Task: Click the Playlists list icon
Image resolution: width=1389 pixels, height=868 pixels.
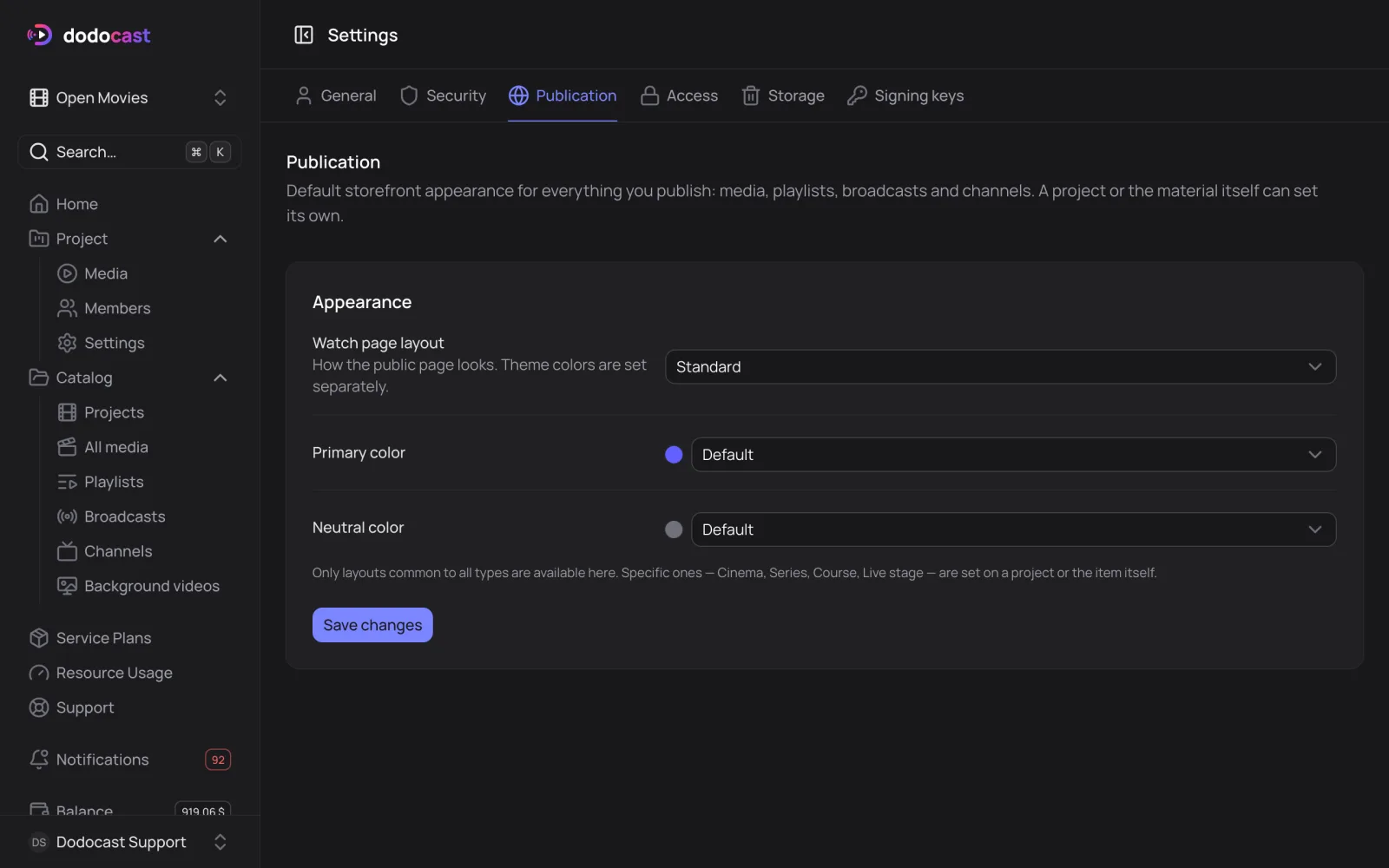Action: pos(67,482)
